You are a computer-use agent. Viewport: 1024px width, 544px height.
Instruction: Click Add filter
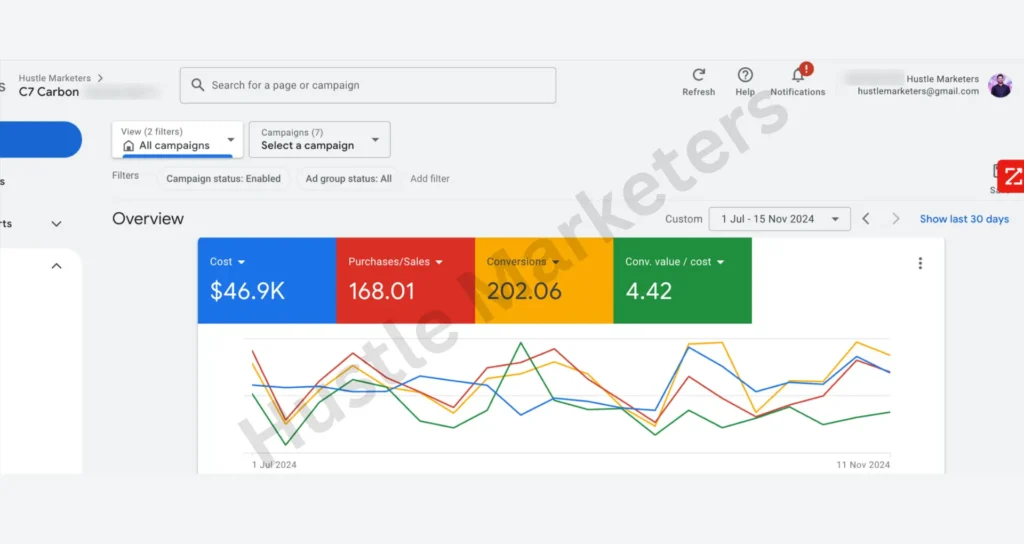point(430,179)
